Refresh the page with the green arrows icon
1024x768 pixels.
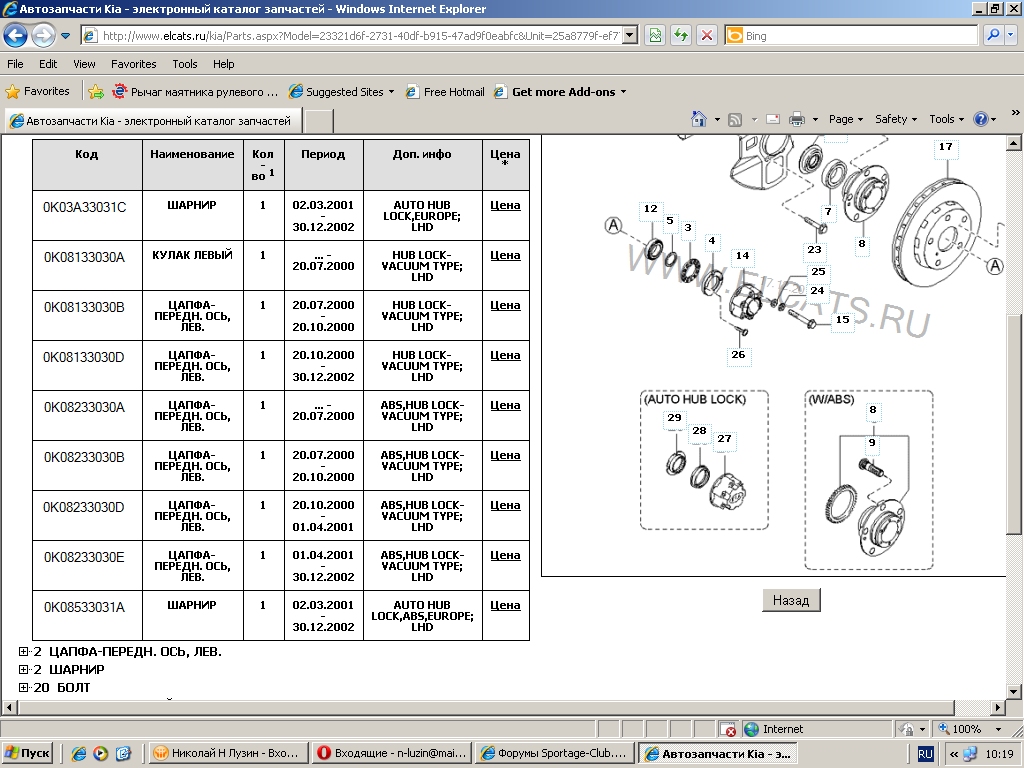point(680,36)
